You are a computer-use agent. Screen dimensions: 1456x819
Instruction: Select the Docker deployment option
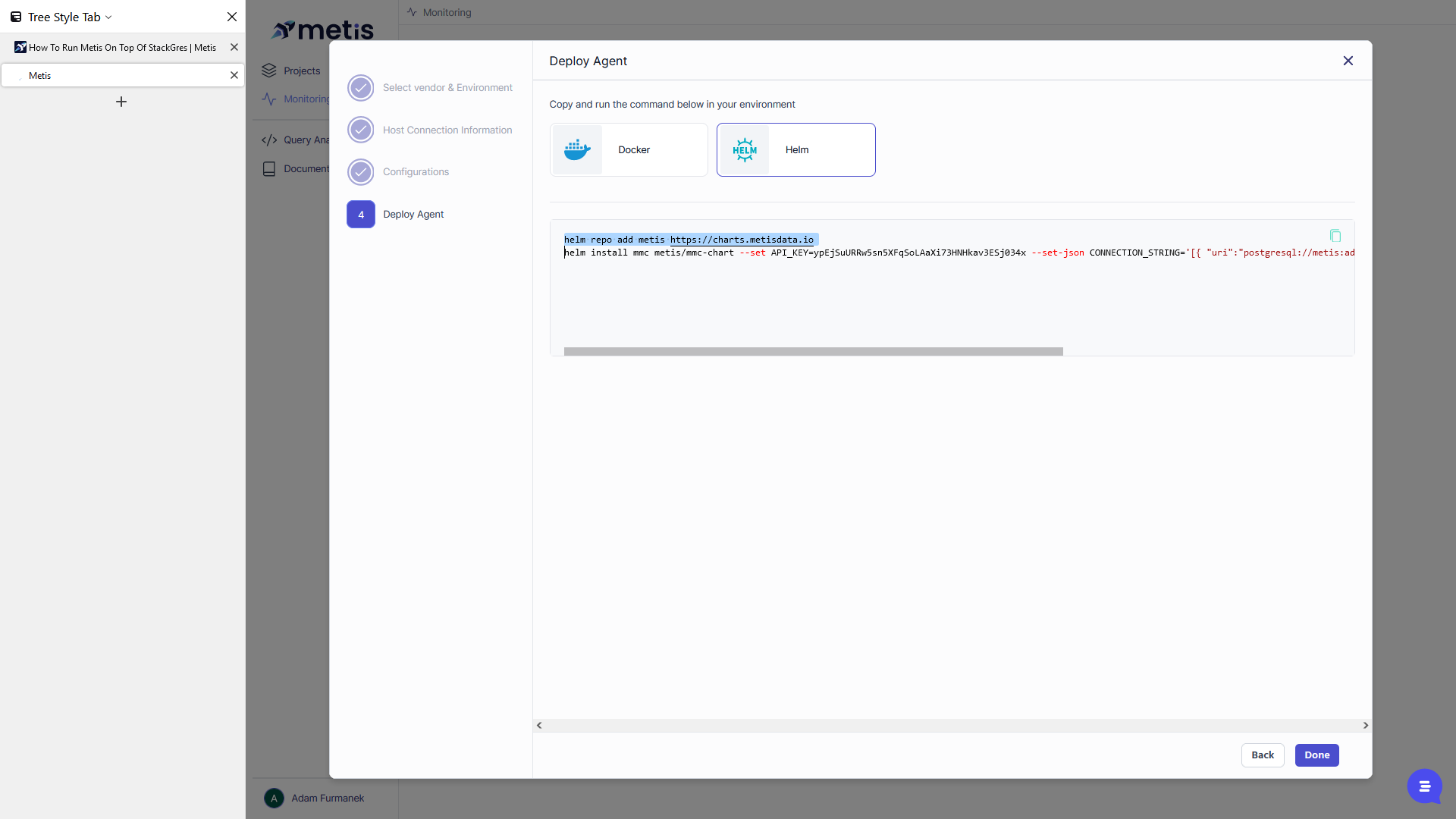[629, 150]
